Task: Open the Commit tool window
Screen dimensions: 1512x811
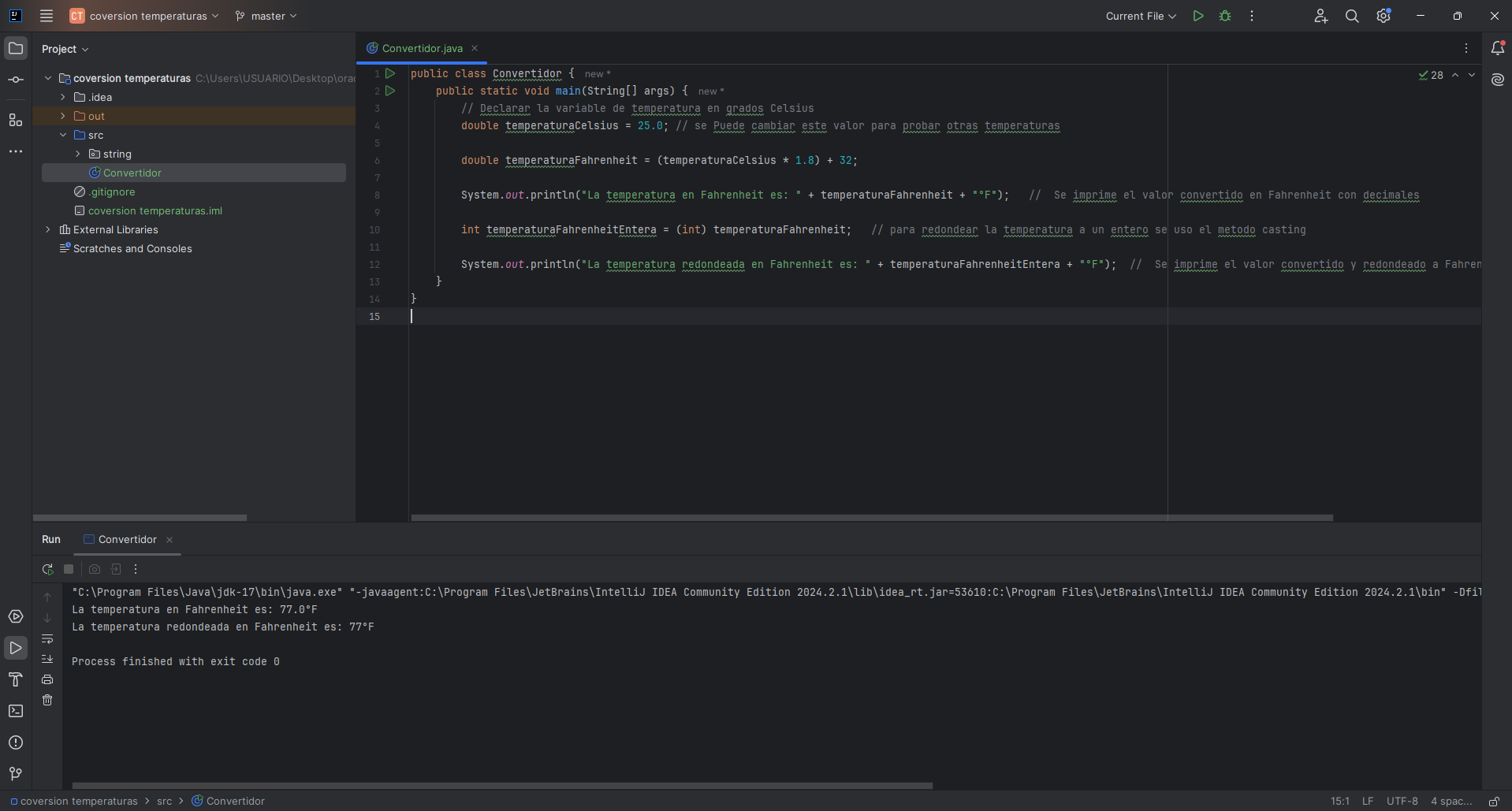Action: point(16,80)
